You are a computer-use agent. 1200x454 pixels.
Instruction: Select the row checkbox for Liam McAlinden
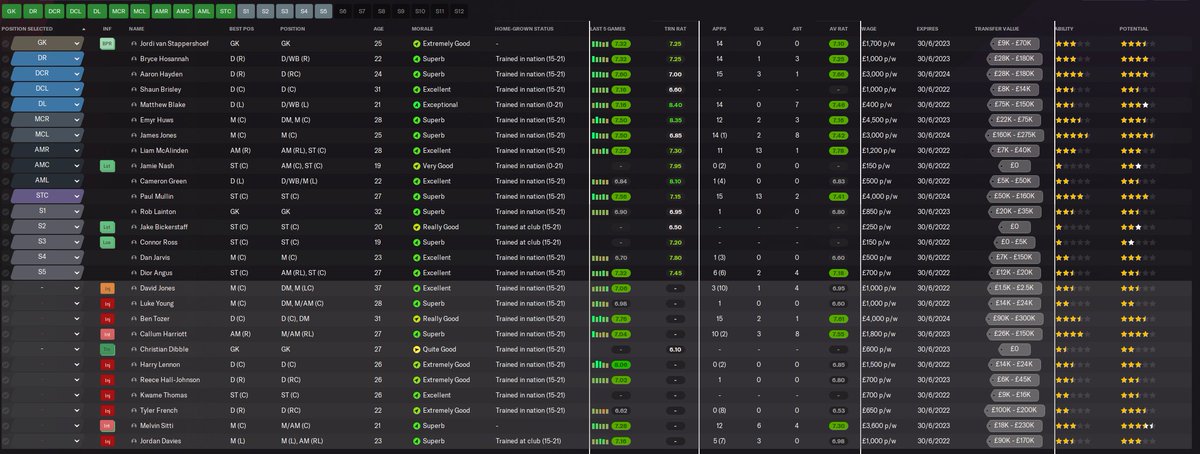[x=5, y=150]
